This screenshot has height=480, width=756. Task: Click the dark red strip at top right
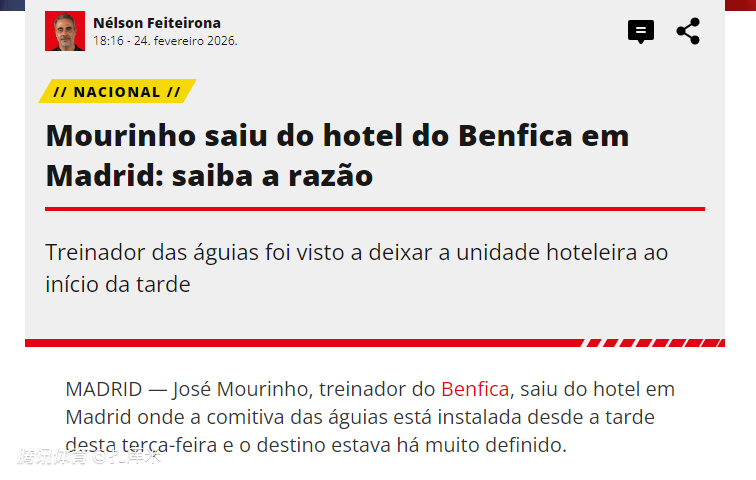click(740, 4)
